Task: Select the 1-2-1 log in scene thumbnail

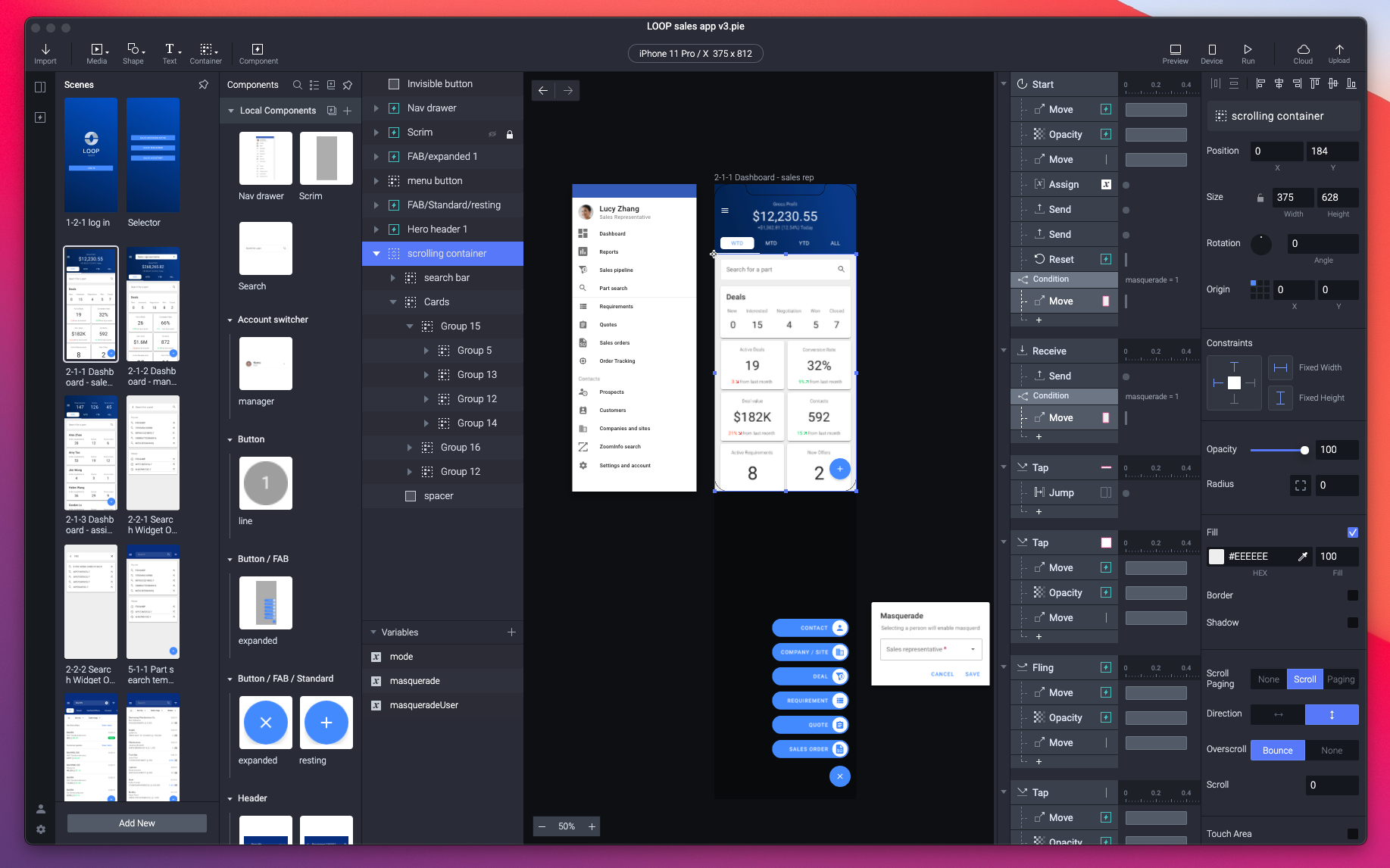Action: [x=91, y=155]
